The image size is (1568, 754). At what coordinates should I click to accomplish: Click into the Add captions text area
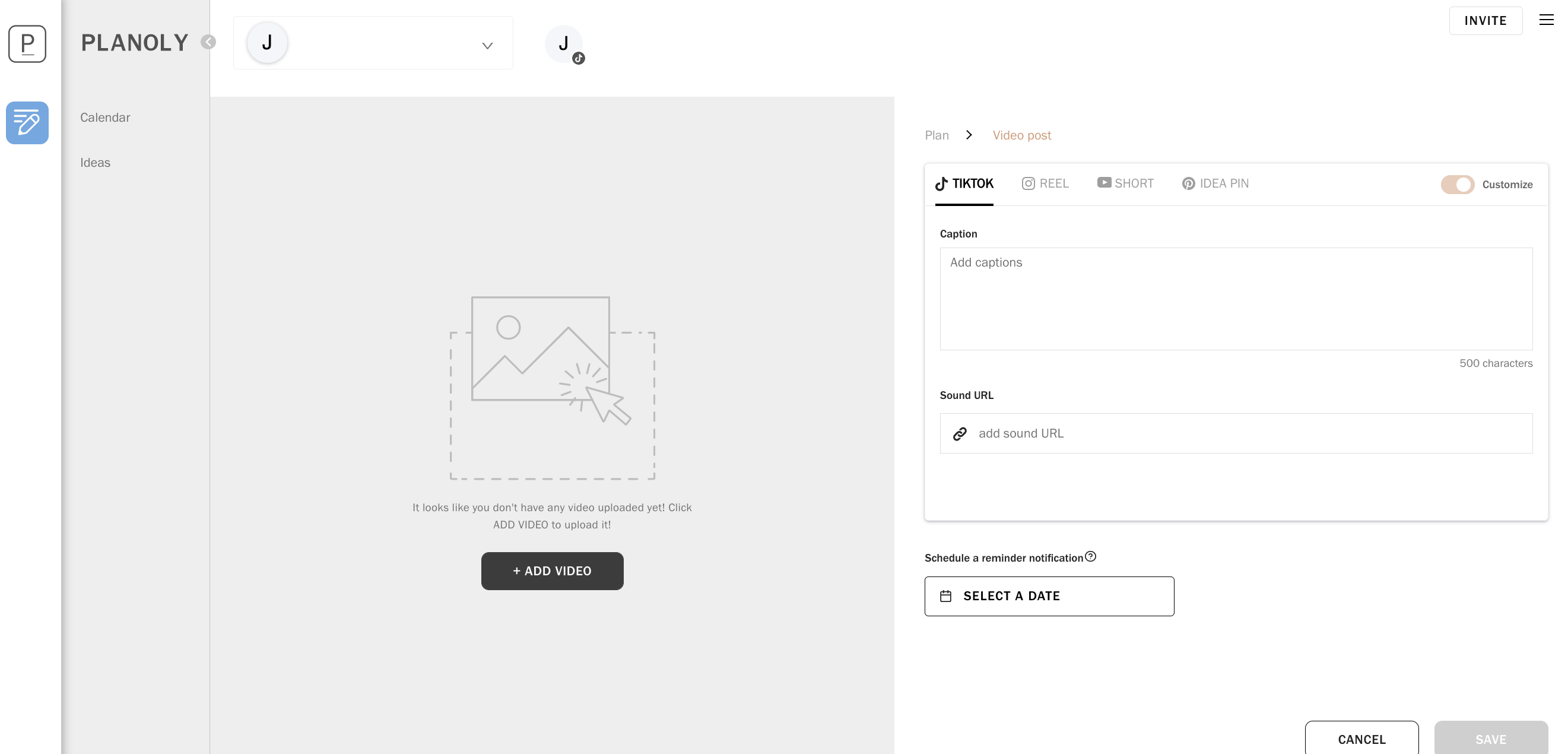click(x=1236, y=299)
